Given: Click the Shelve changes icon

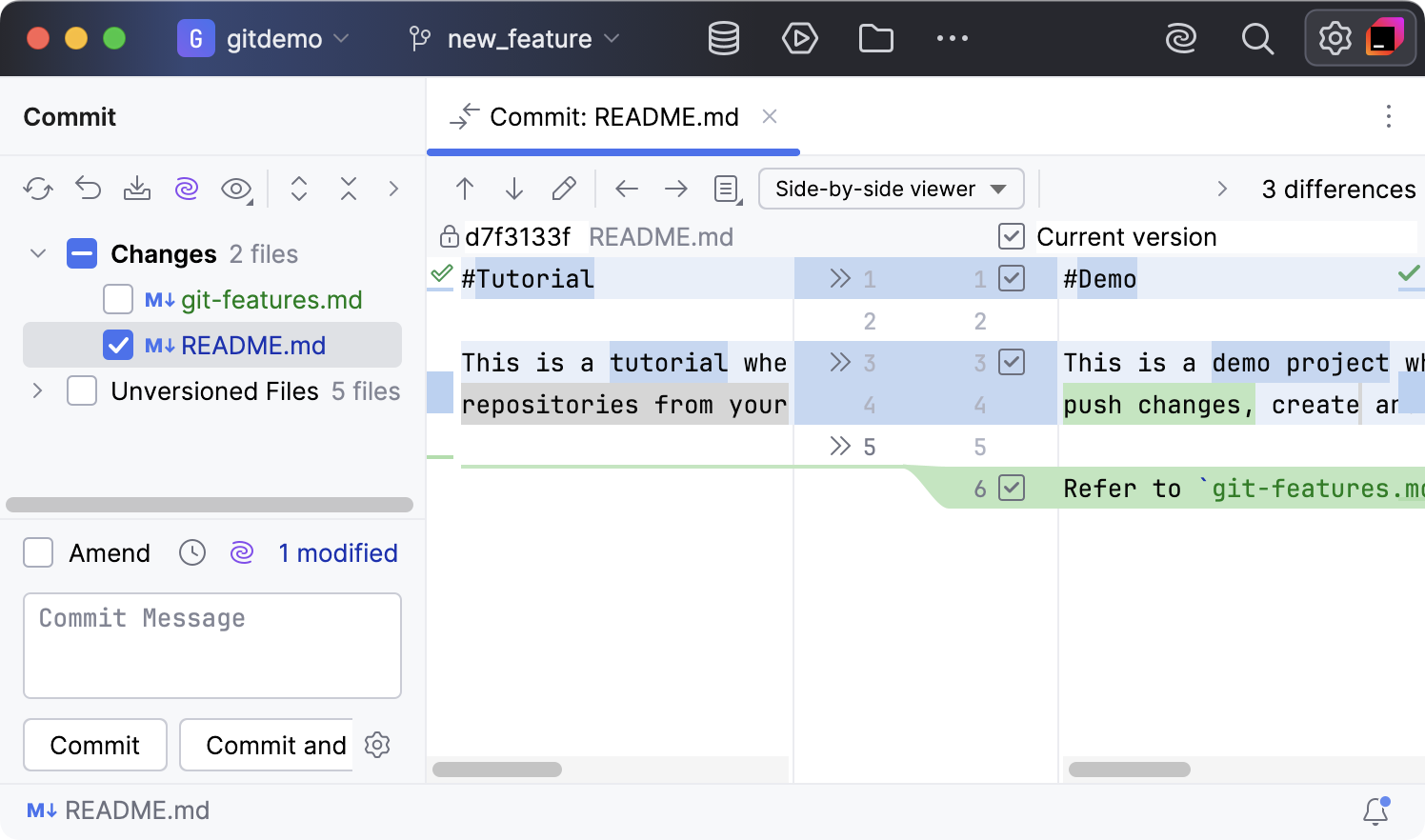Looking at the screenshot, I should [x=137, y=189].
